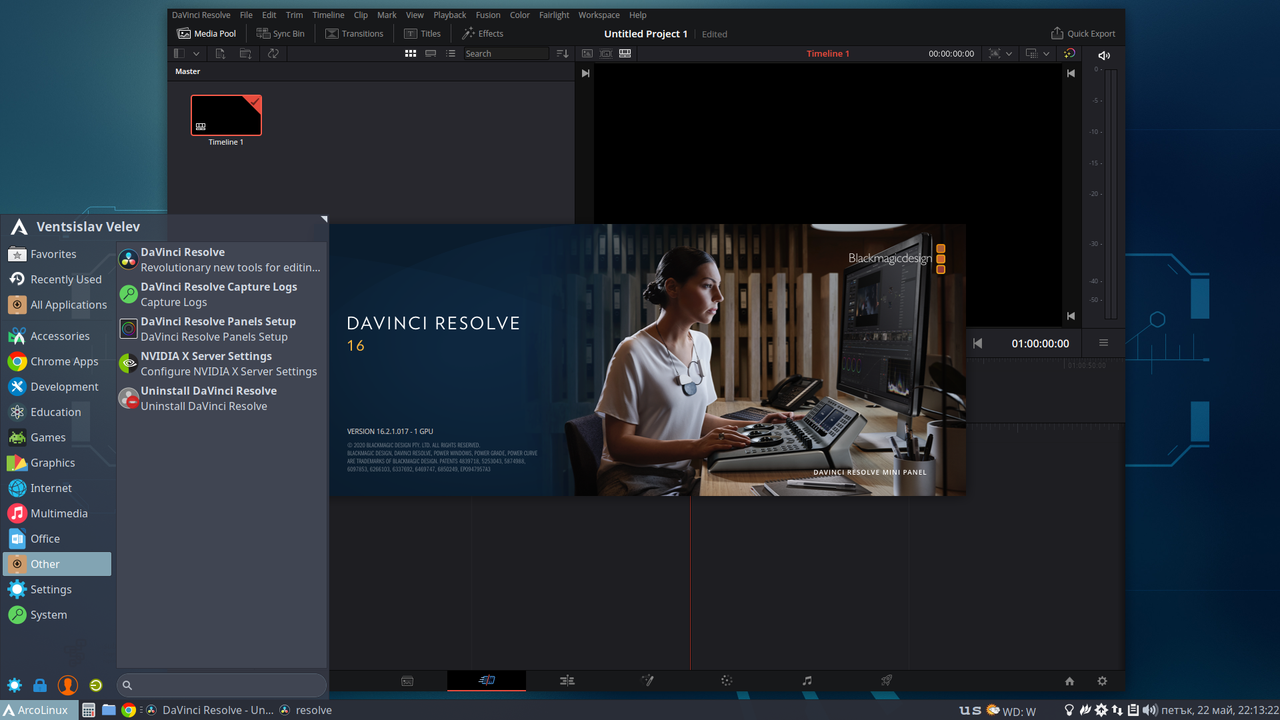This screenshot has width=1280, height=720.
Task: Click the orange user session icon
Action: (x=67, y=685)
